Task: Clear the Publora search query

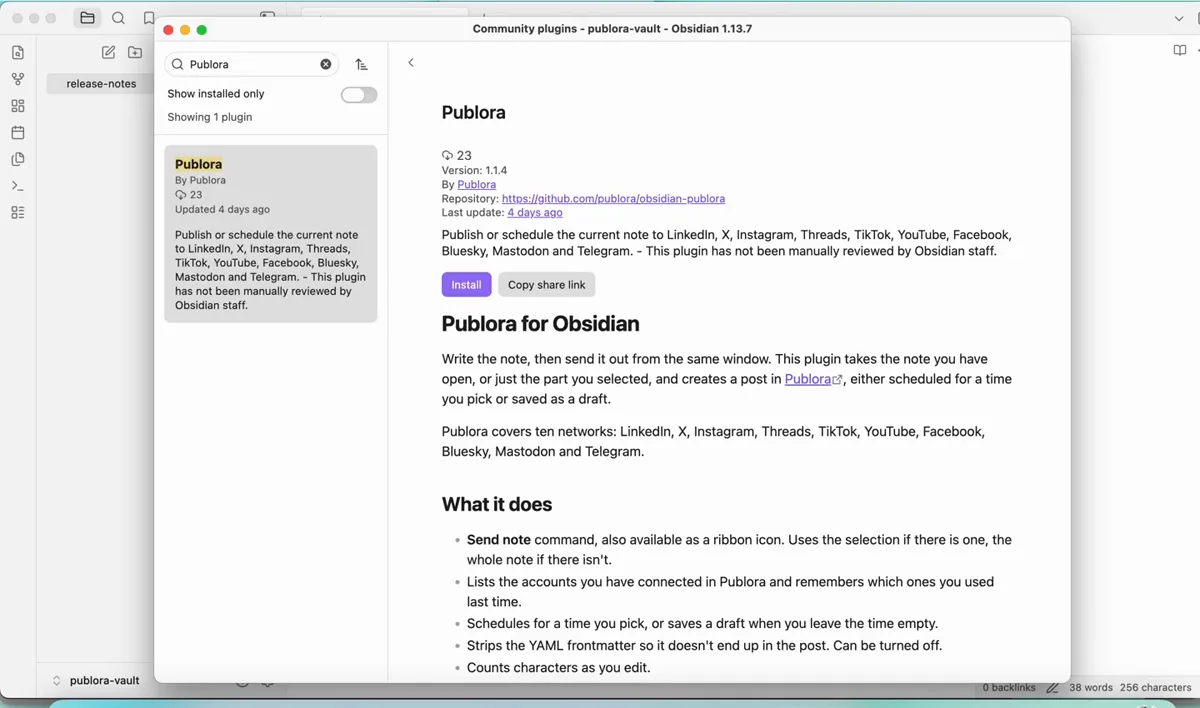Action: [326, 64]
